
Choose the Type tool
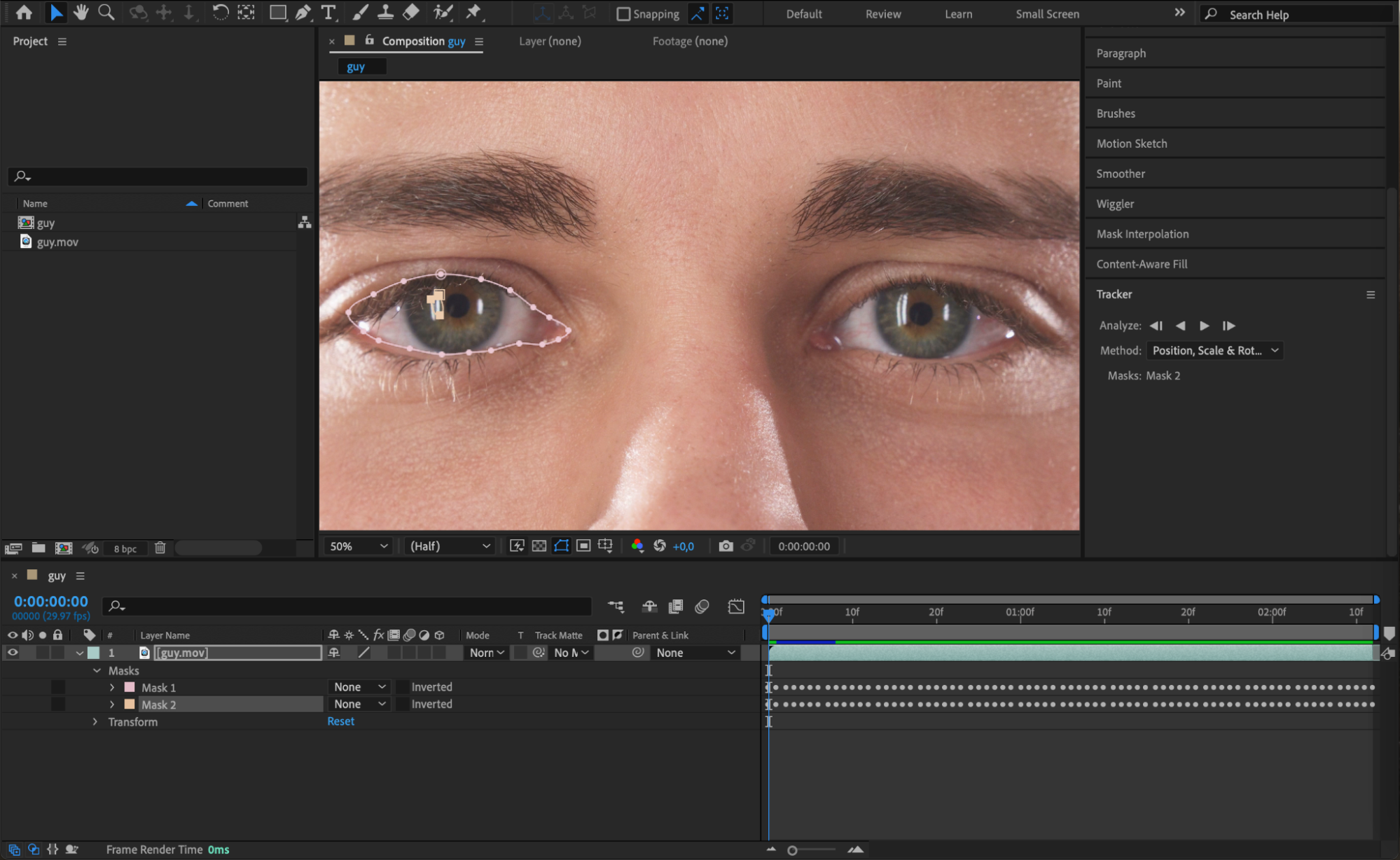coord(328,13)
